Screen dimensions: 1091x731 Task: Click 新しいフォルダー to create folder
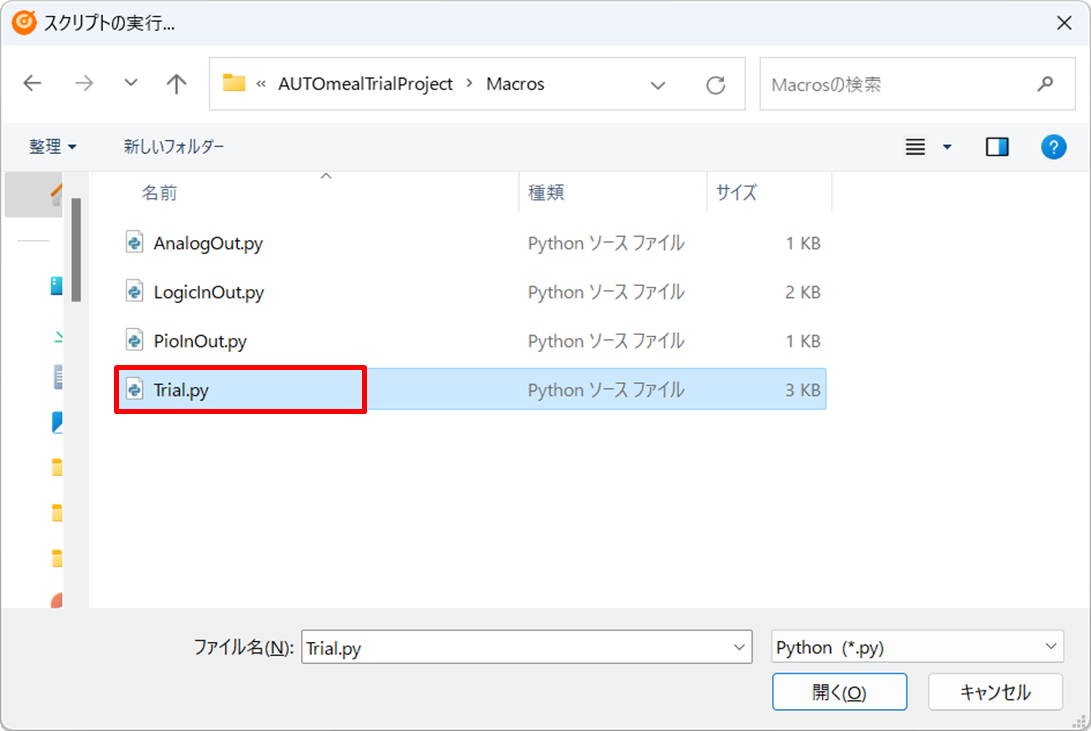[174, 147]
